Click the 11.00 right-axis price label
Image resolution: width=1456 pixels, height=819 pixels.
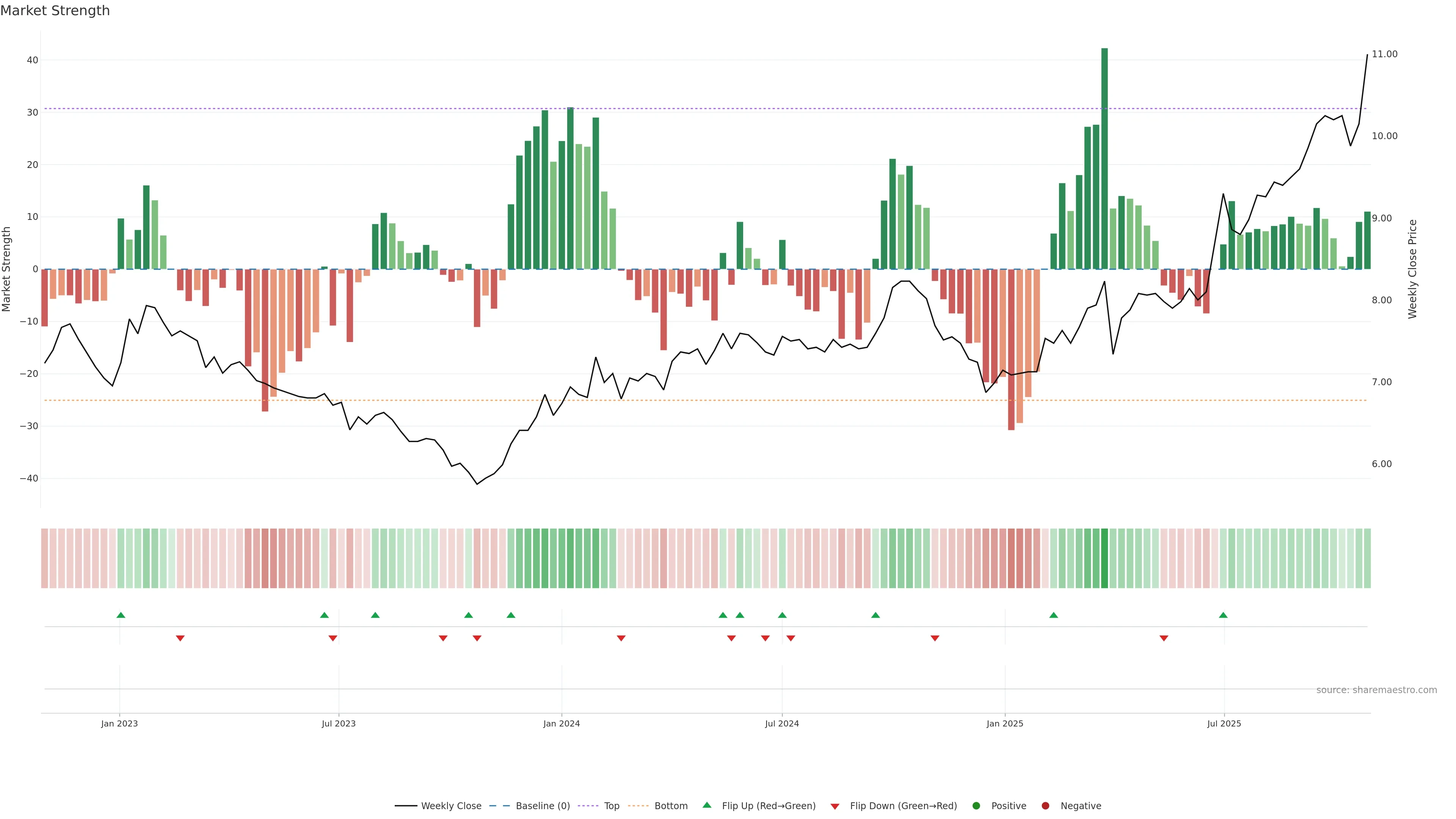click(x=1384, y=54)
